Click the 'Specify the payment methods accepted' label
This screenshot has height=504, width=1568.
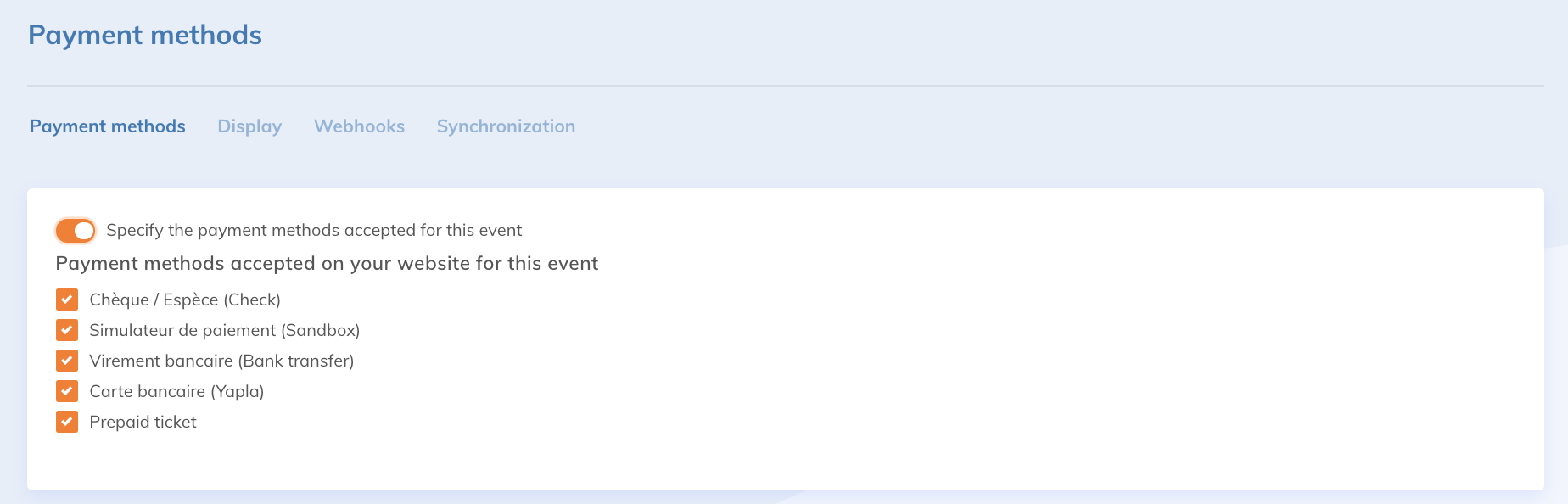(314, 231)
